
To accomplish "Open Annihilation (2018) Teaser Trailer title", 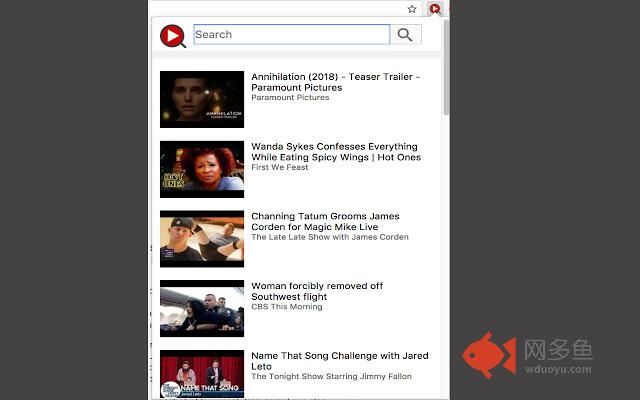I will click(336, 82).
